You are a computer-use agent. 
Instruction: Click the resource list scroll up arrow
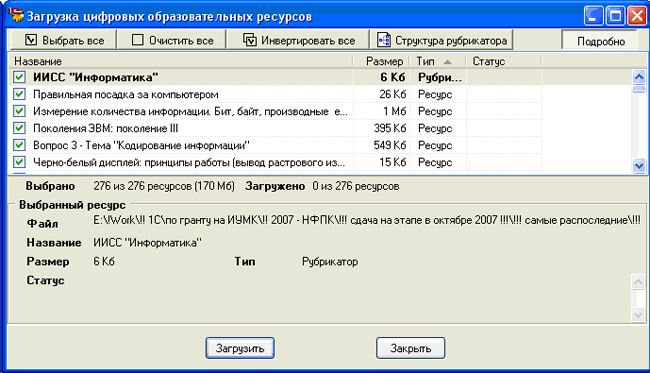[x=639, y=77]
